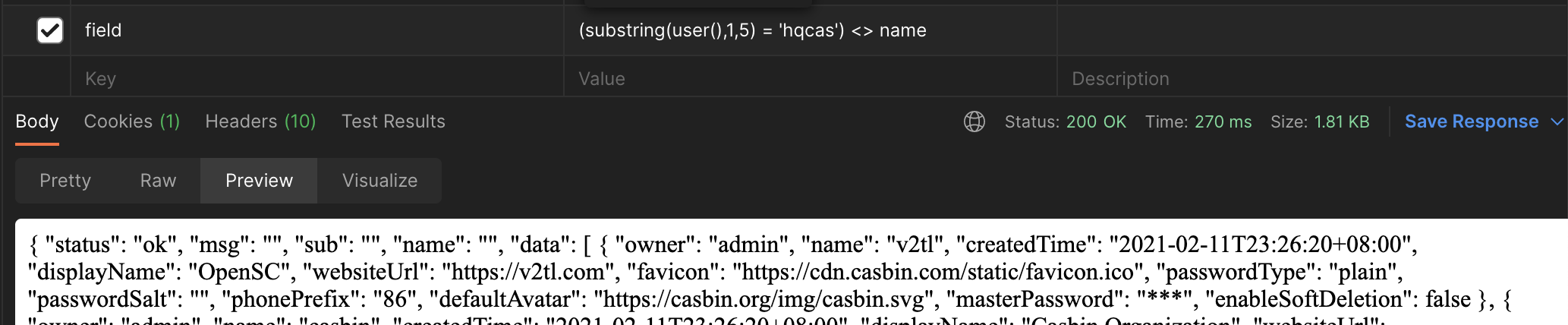Click the "passwordType": "plain" text
The height and width of the screenshot is (325, 1568).
pos(1279,272)
